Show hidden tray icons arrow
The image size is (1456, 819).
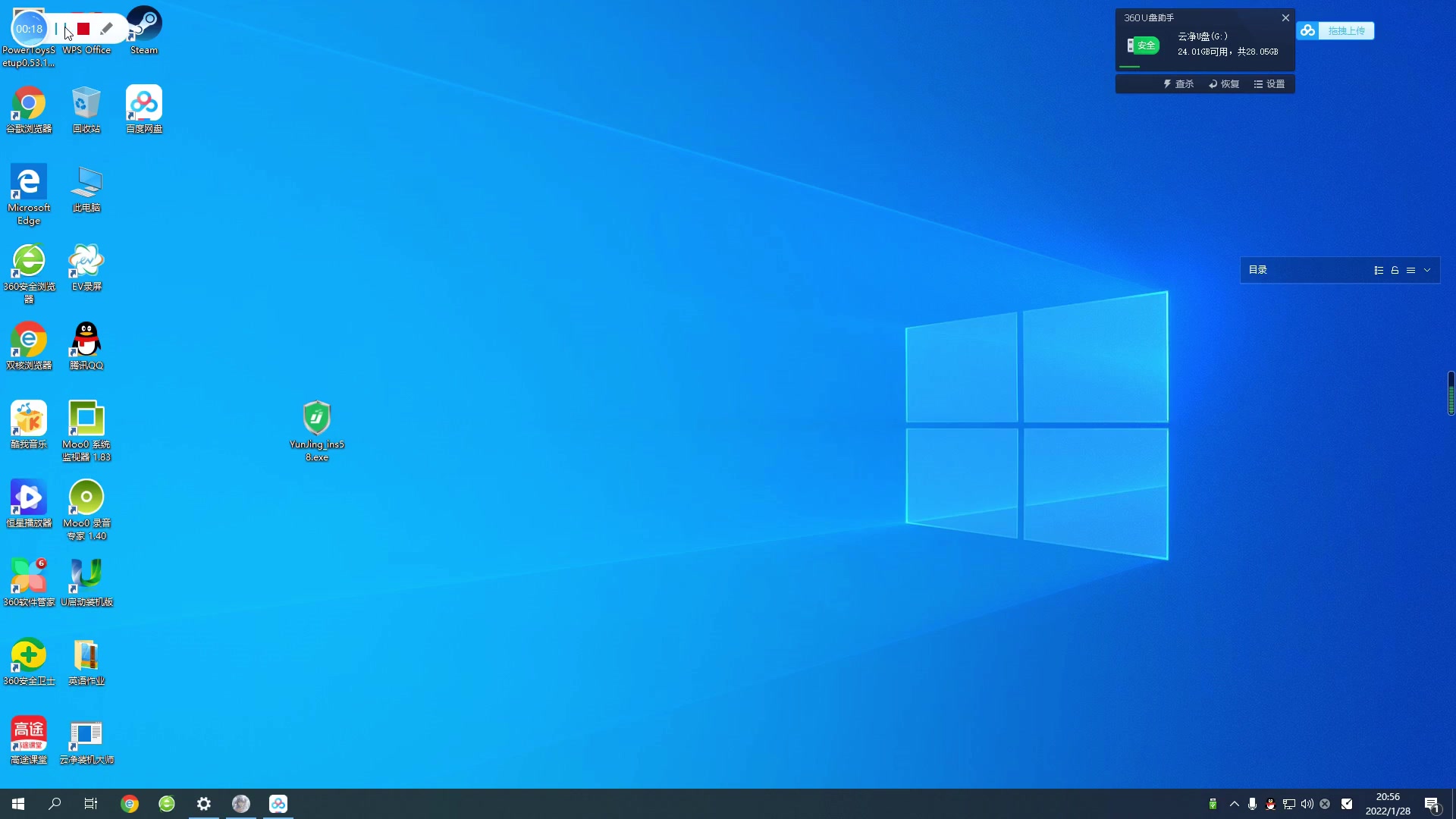1234,804
